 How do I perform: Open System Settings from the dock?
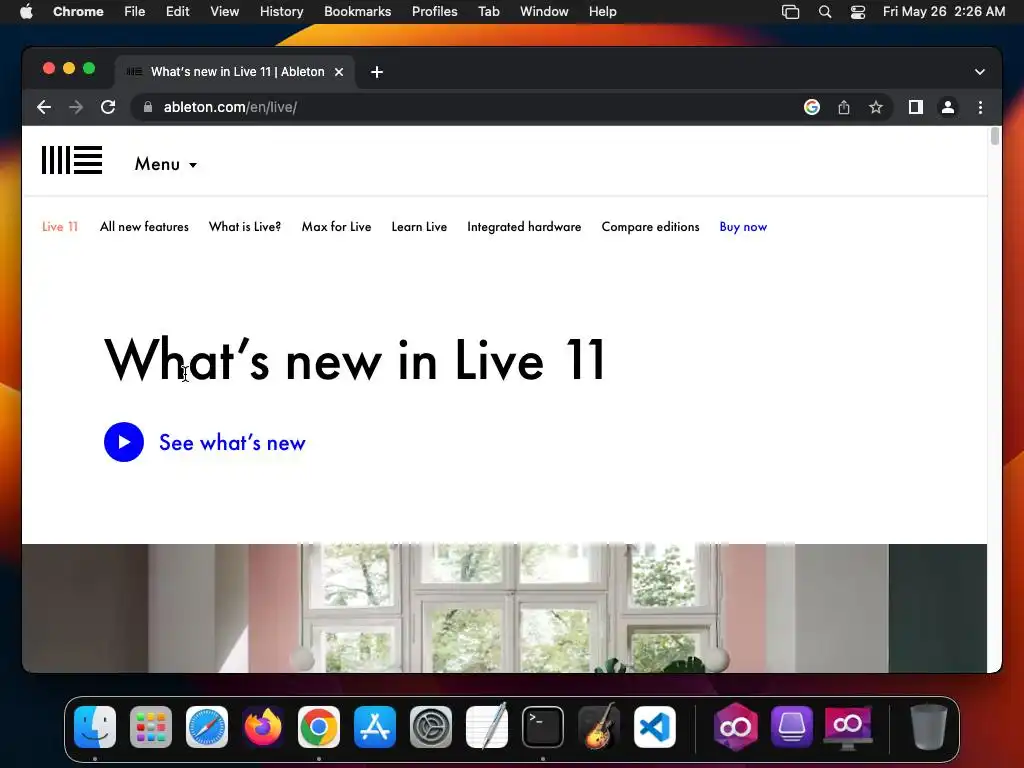tap(431, 727)
